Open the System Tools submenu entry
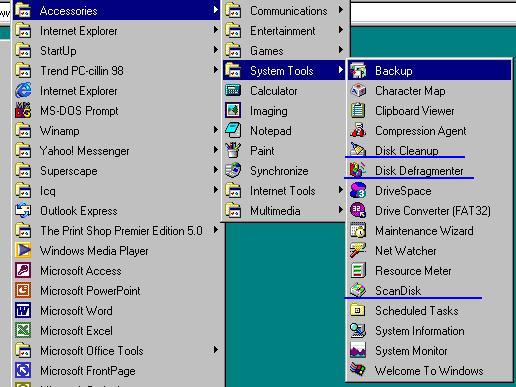516x387 pixels. [x=284, y=71]
